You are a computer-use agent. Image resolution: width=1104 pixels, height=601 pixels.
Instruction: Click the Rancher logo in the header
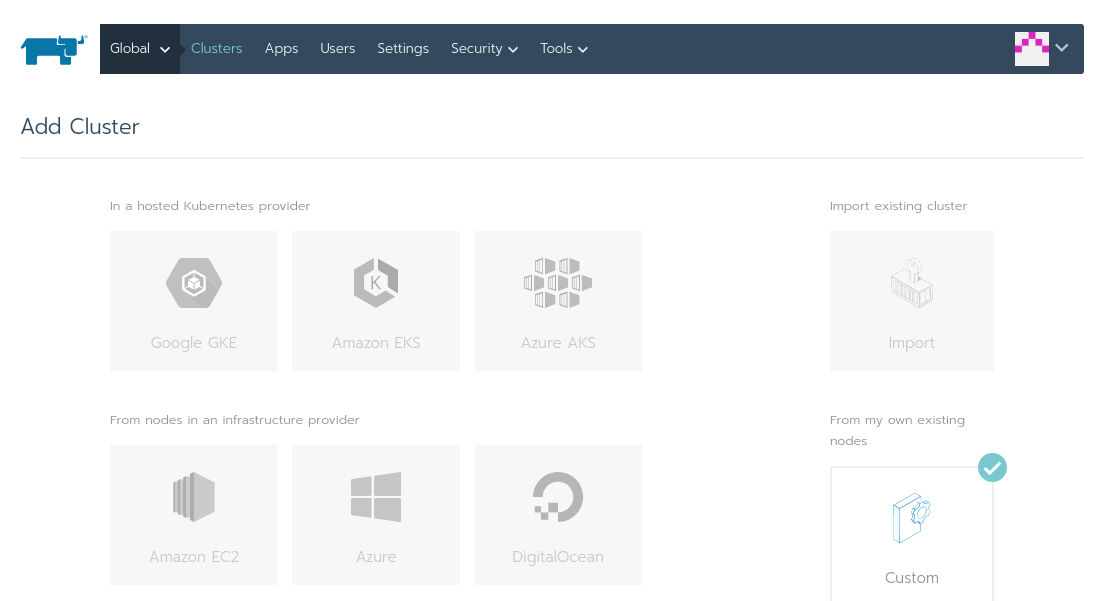[x=54, y=50]
